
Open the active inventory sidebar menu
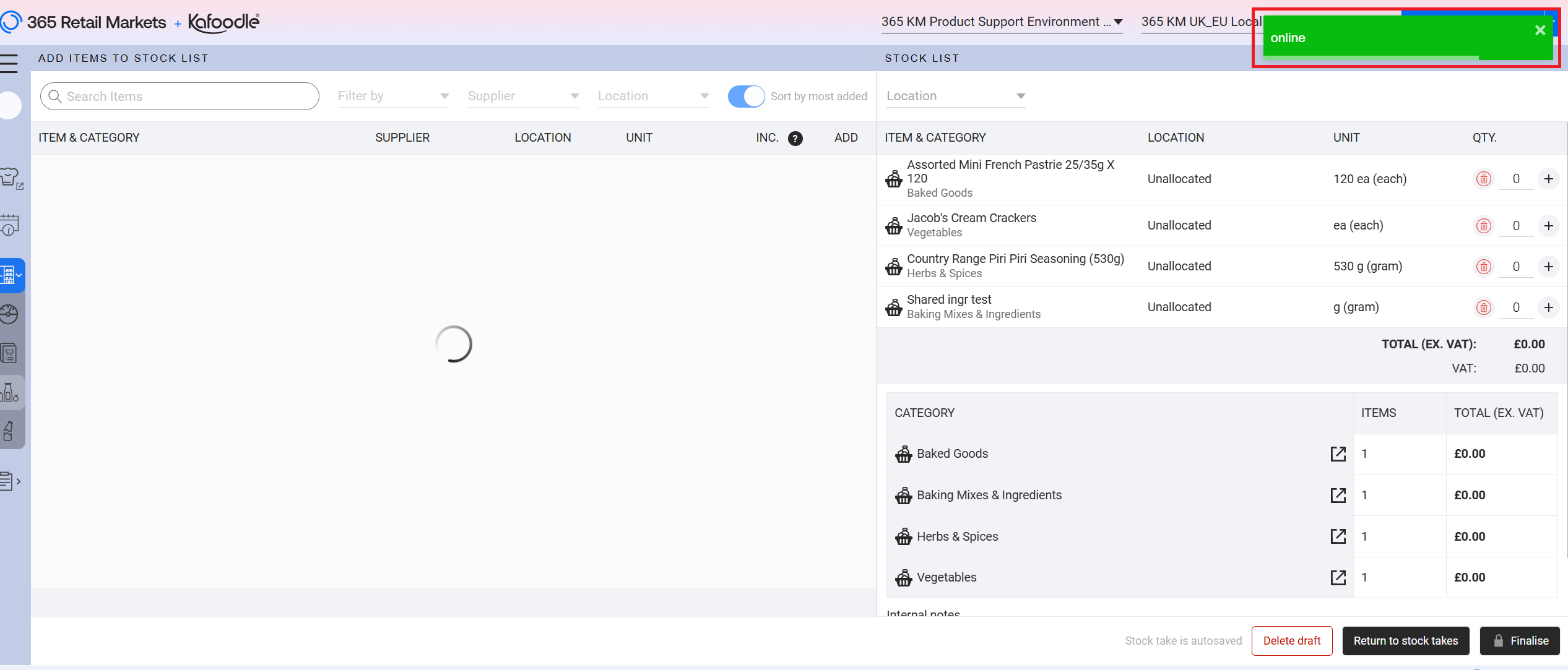pos(11,275)
